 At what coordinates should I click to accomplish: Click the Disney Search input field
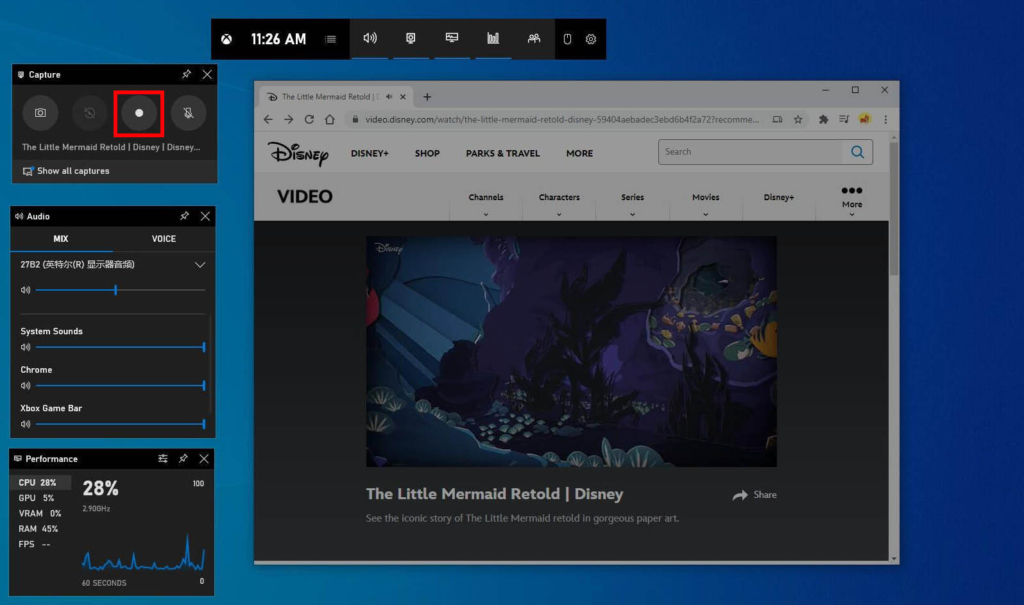tap(750, 152)
